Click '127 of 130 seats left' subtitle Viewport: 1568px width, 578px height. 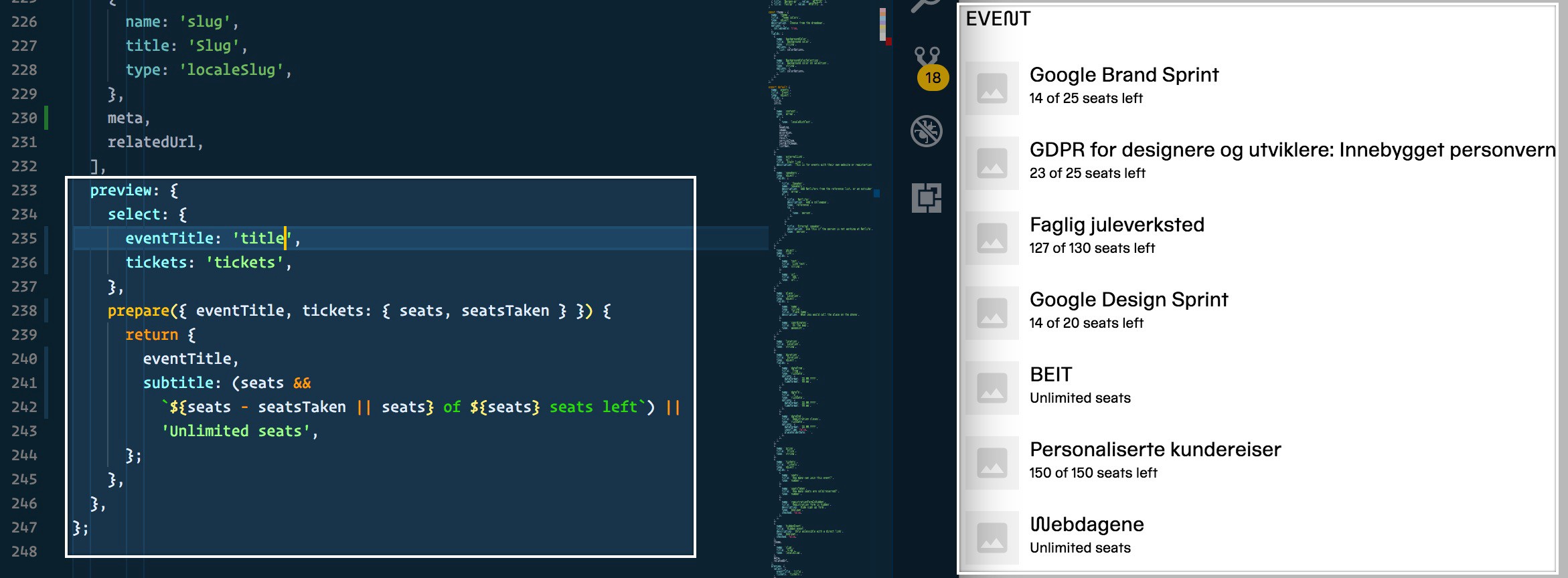1092,248
